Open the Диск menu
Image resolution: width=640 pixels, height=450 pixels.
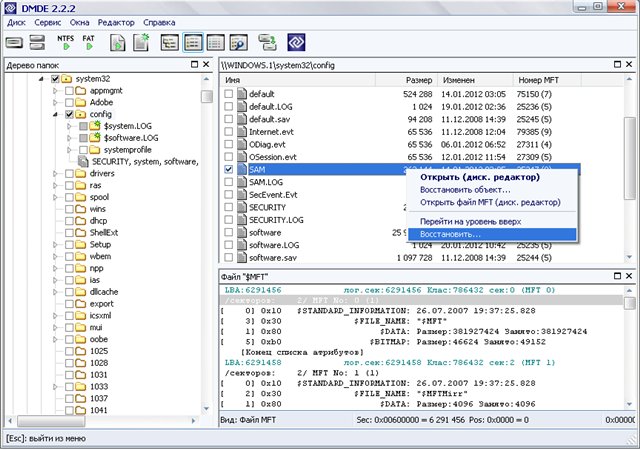pos(16,22)
